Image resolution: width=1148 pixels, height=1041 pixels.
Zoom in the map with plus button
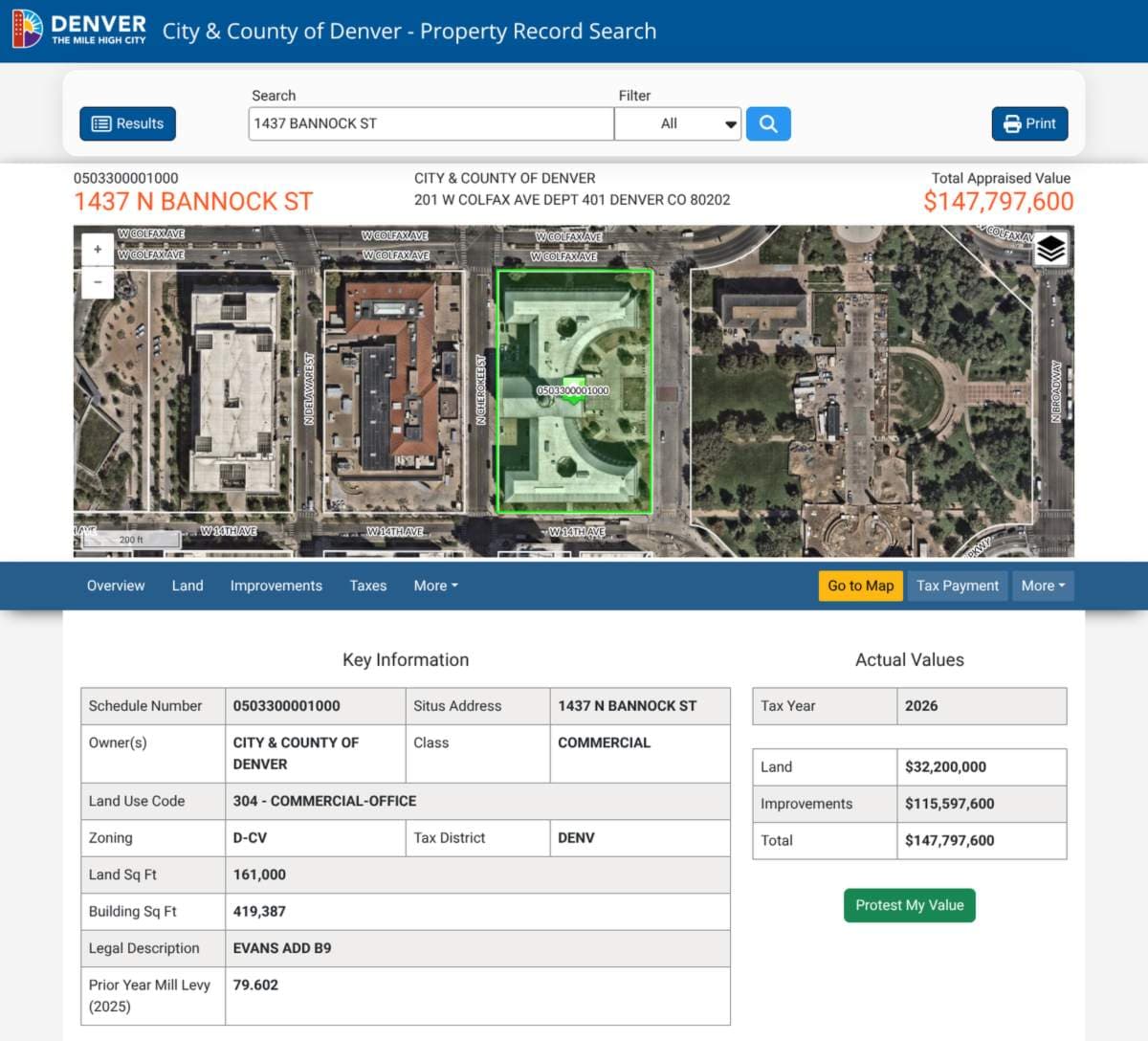pyautogui.click(x=98, y=250)
